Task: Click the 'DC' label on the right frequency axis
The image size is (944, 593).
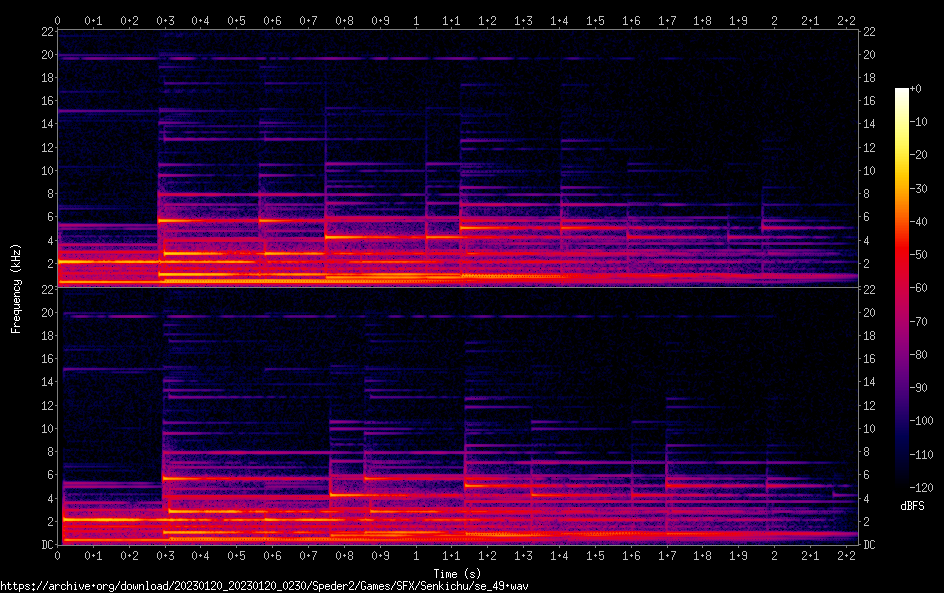Action: 870,545
